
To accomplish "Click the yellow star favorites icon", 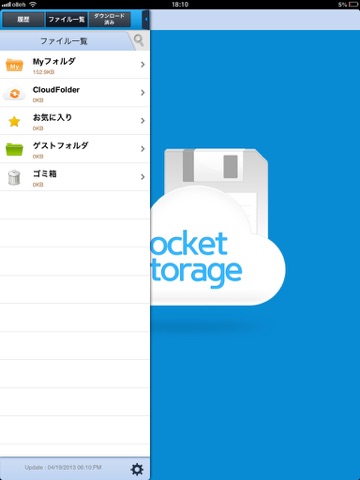I will 14,121.
